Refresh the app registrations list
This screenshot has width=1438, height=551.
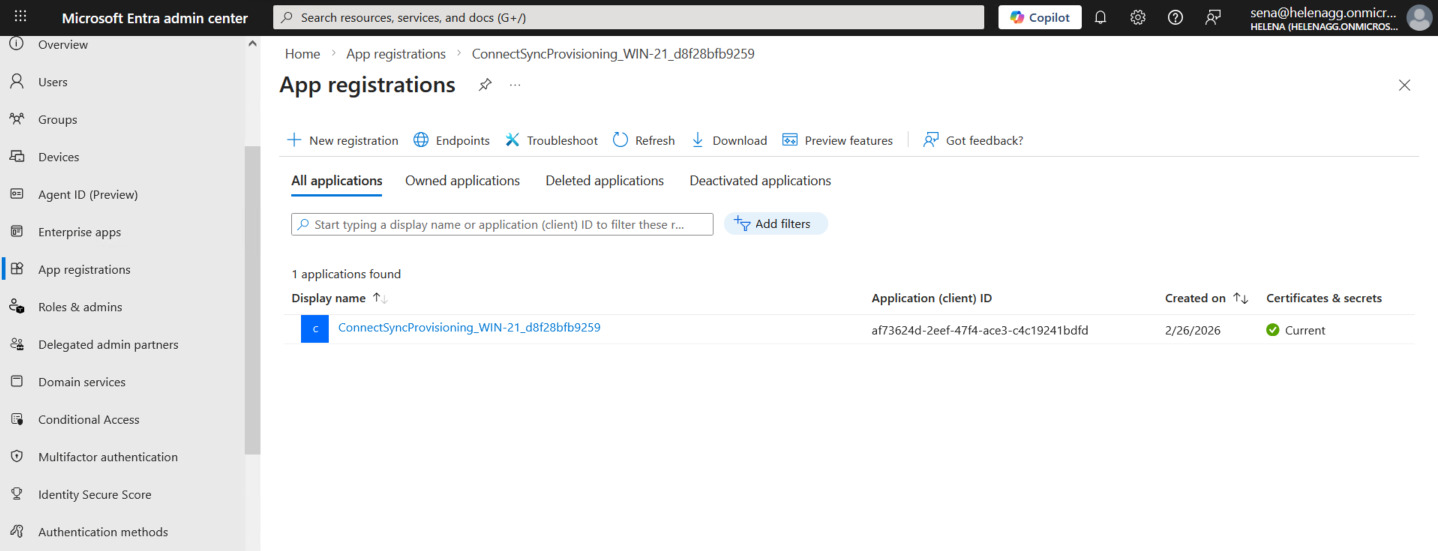(x=643, y=141)
